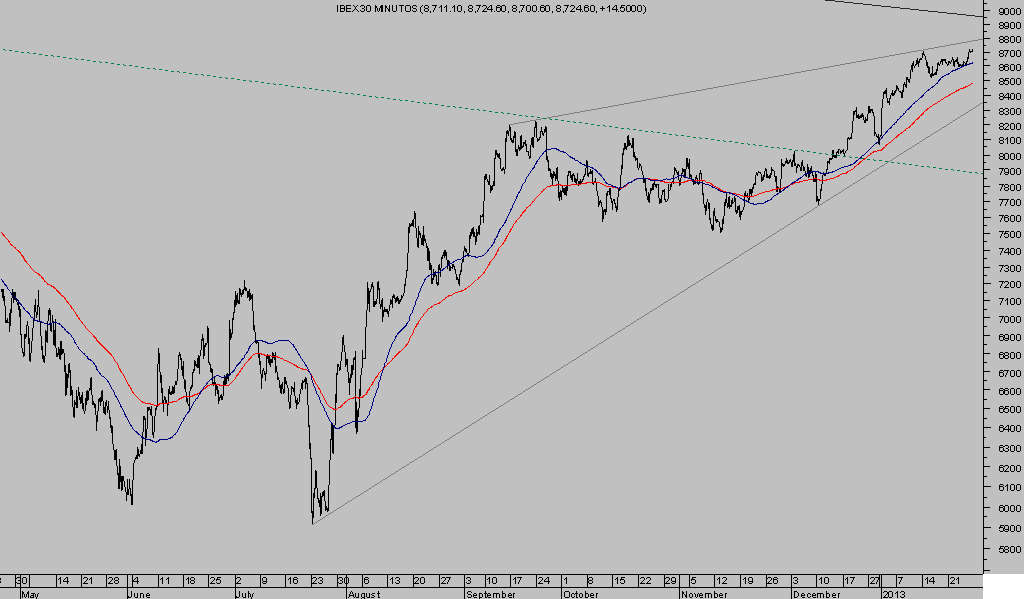Viewport: 1024px width, 599px height.
Task: Click the July month label
Action: pyautogui.click(x=246, y=593)
